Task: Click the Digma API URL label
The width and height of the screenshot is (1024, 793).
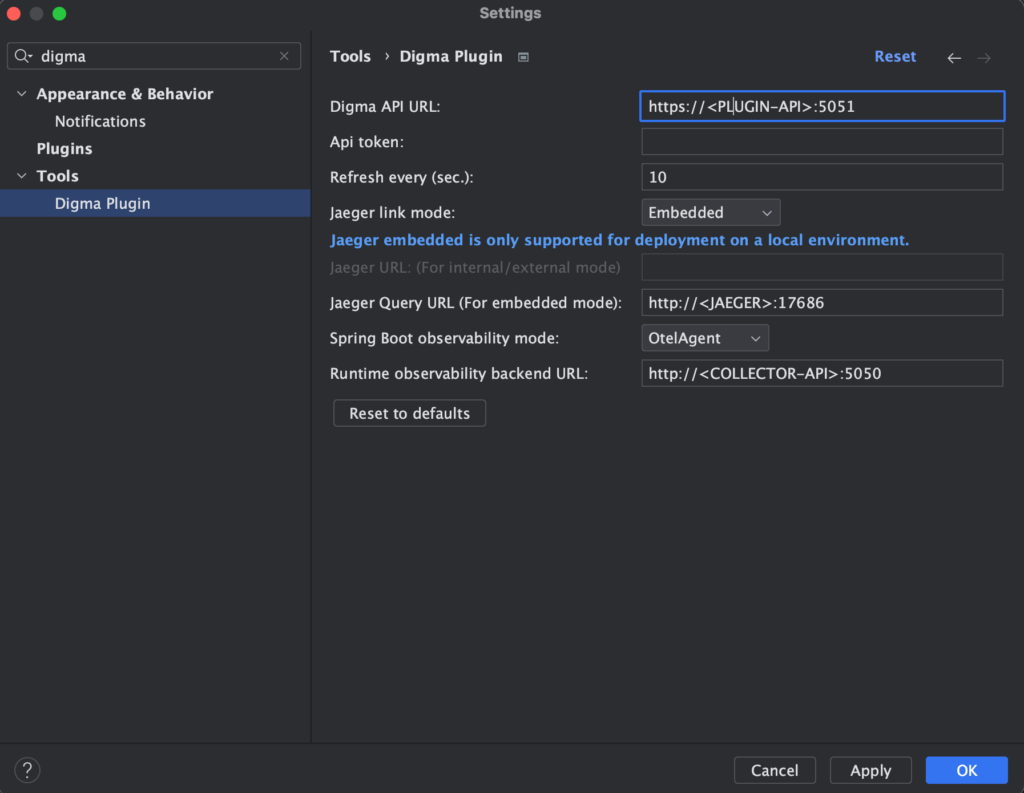Action: (x=385, y=106)
